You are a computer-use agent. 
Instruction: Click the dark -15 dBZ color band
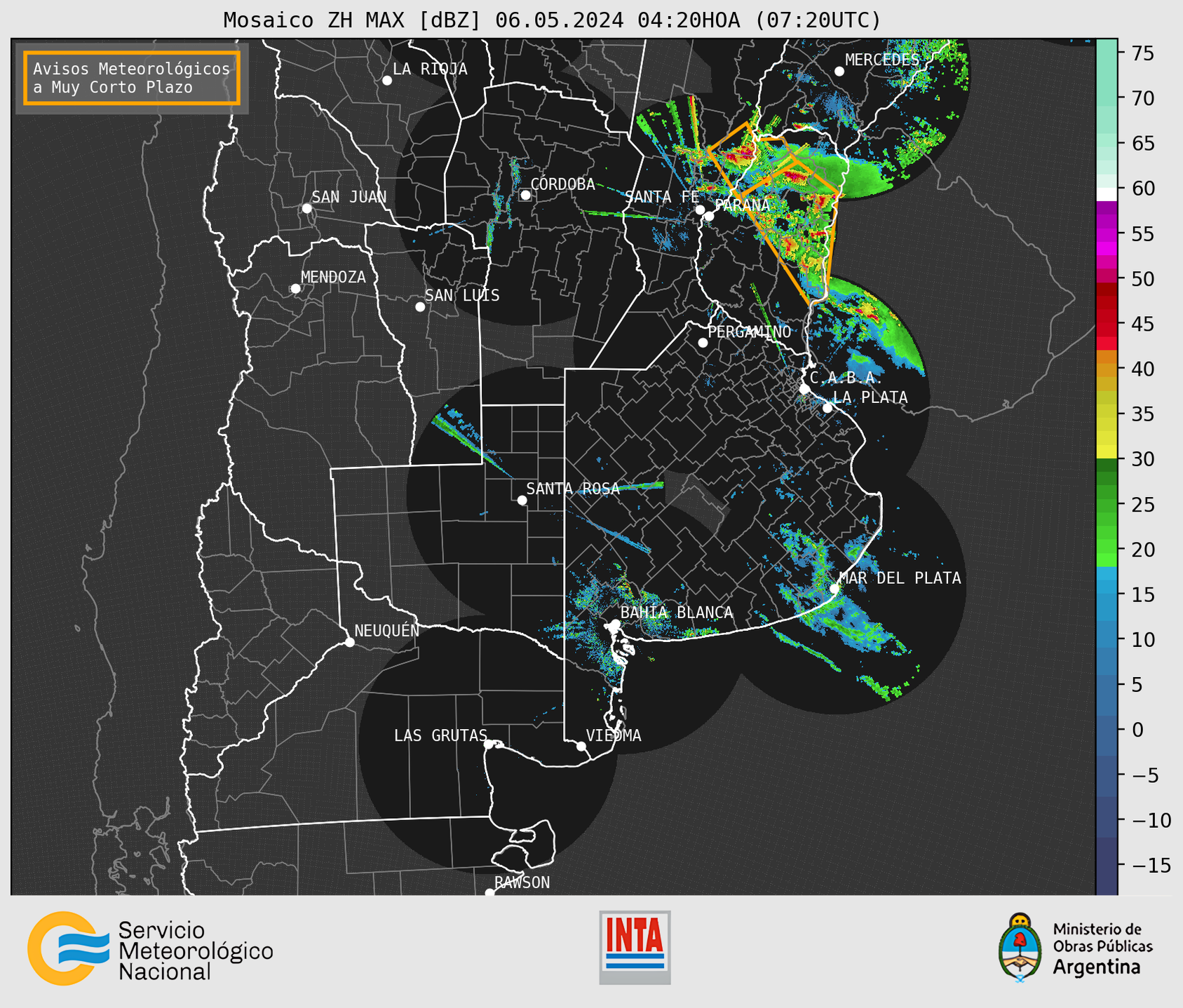pos(1107,865)
